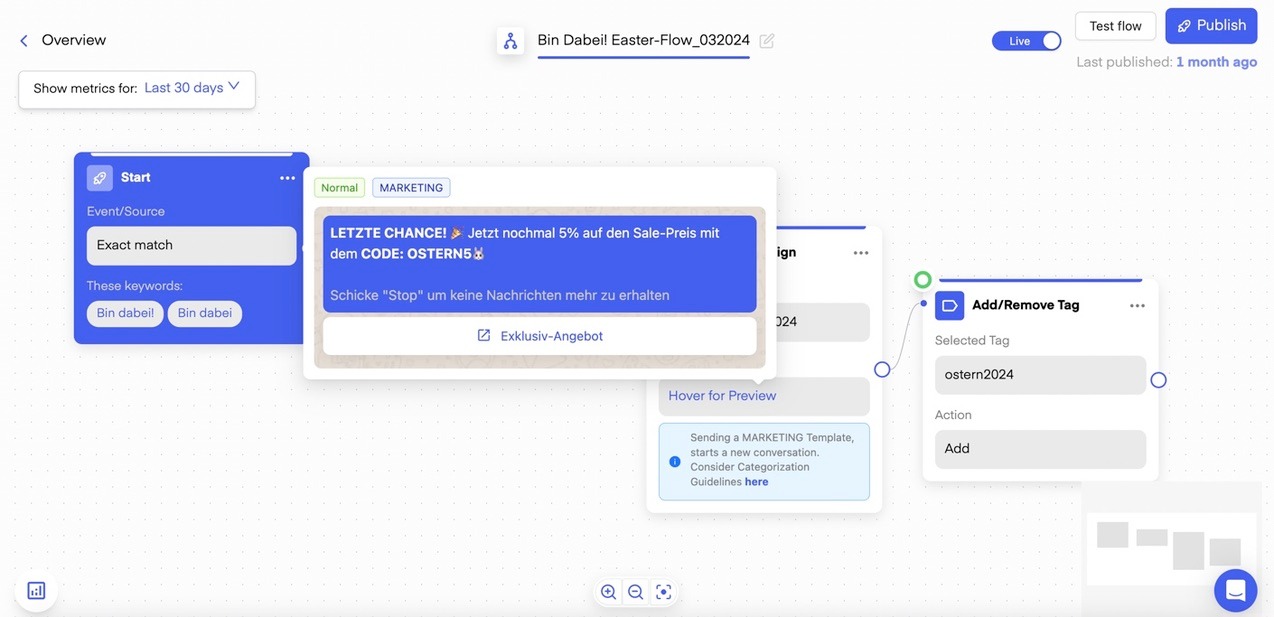The height and width of the screenshot is (617, 1274).
Task: Open the Start node three-dot menu
Action: [287, 178]
